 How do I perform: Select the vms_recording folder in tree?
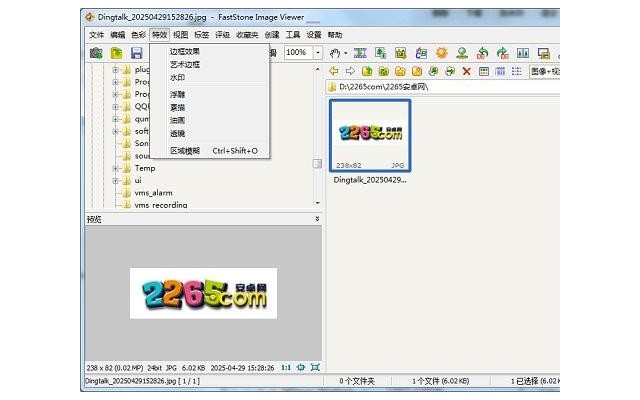pos(161,205)
